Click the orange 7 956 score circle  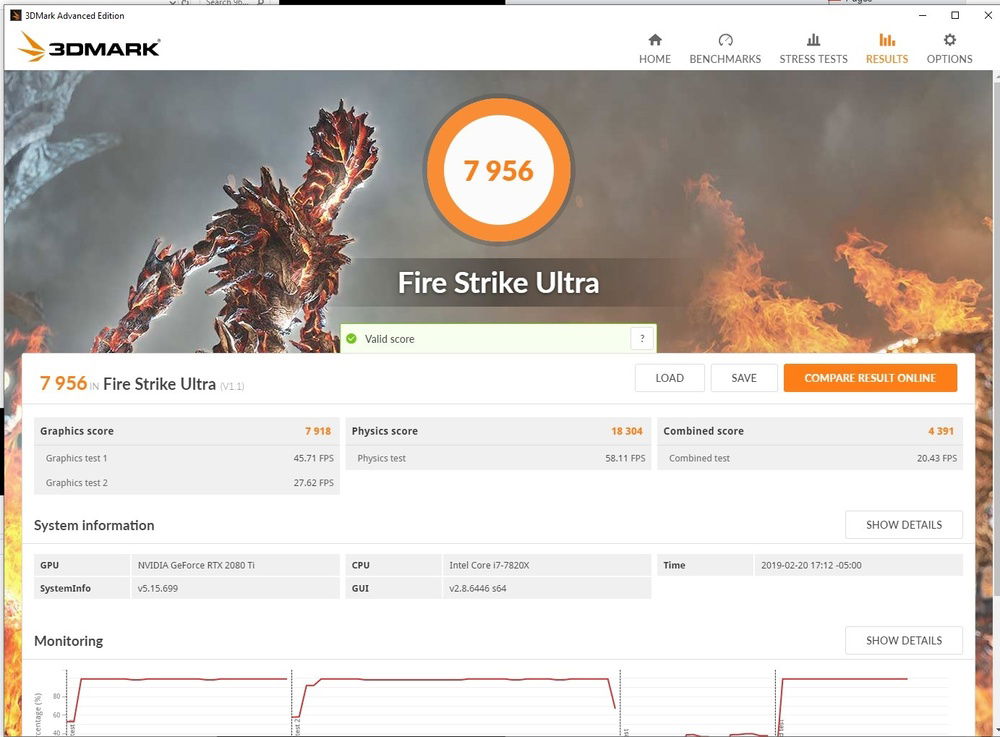click(x=498, y=170)
